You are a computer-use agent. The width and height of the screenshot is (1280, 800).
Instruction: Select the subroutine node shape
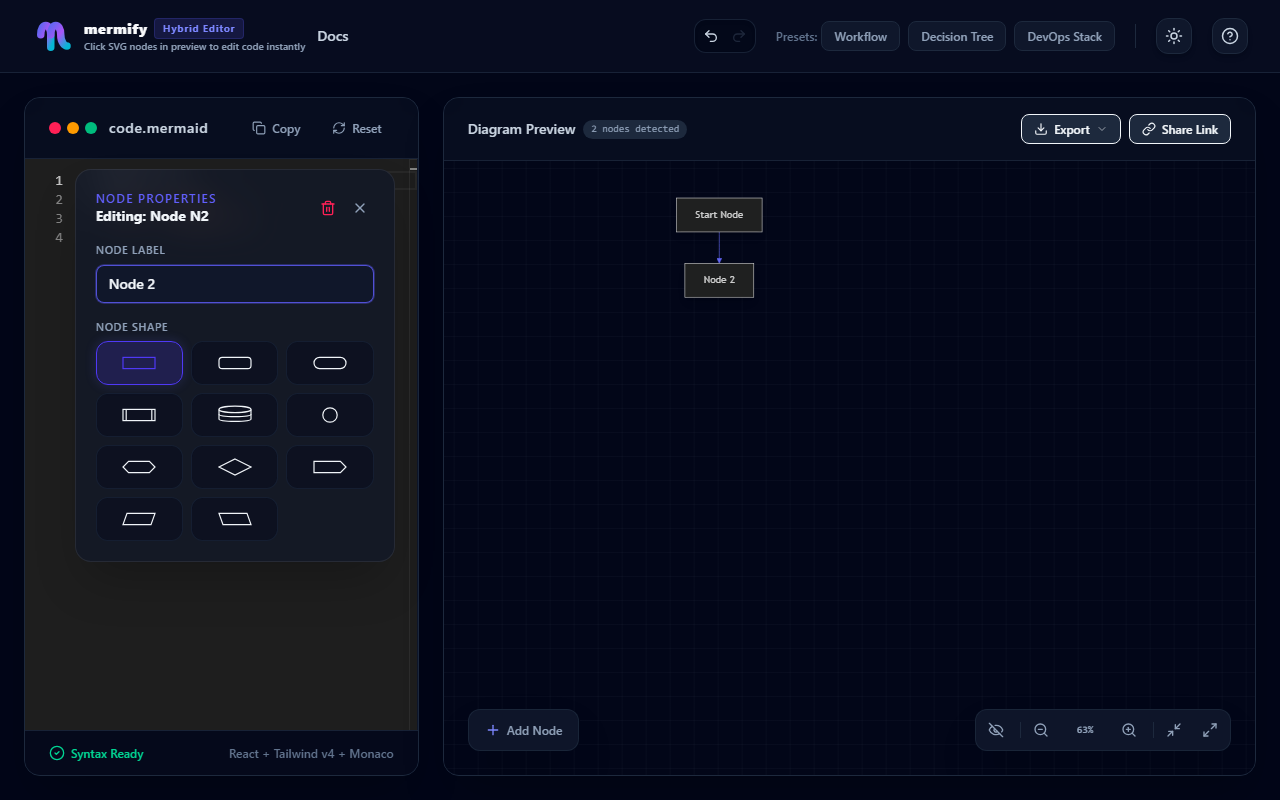[139, 415]
